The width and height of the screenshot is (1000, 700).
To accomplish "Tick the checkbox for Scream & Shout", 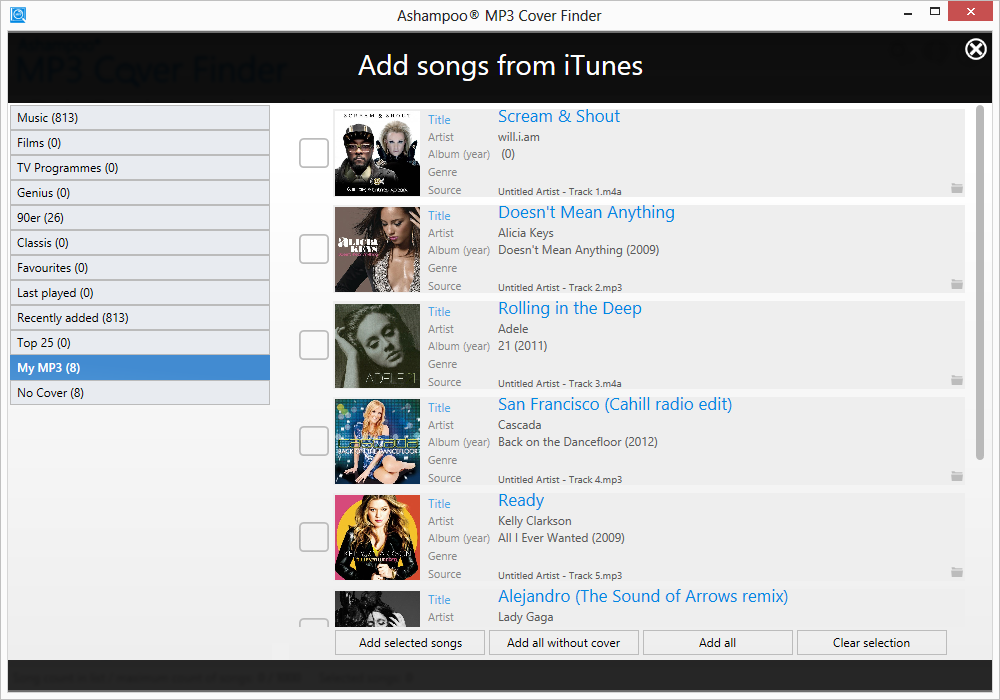I will point(314,153).
